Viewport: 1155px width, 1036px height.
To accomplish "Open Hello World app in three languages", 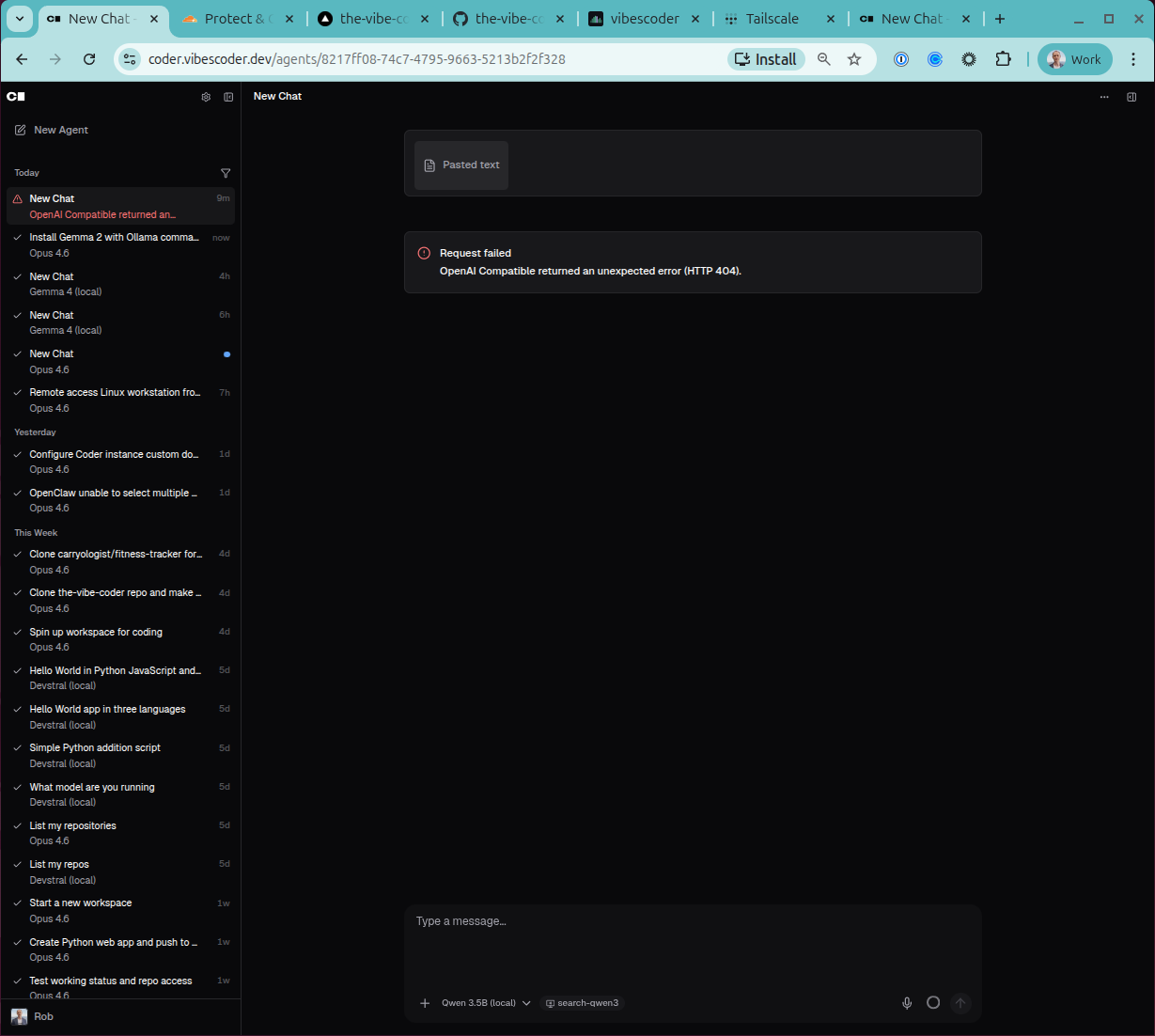I will 120,716.
